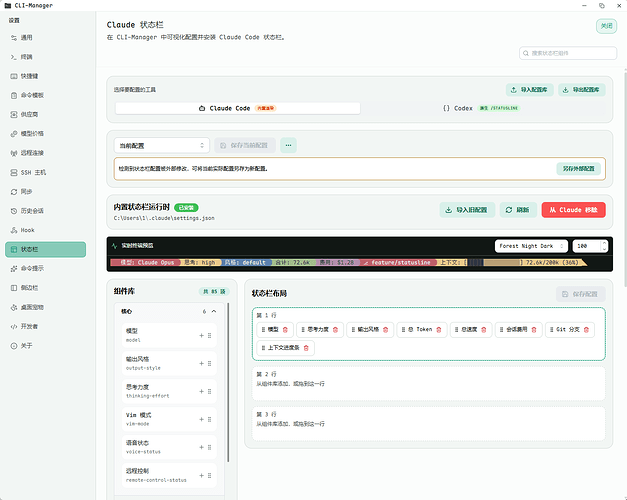Open 命令提示 command prompt settings
The width and height of the screenshot is (627, 500).
point(45,268)
